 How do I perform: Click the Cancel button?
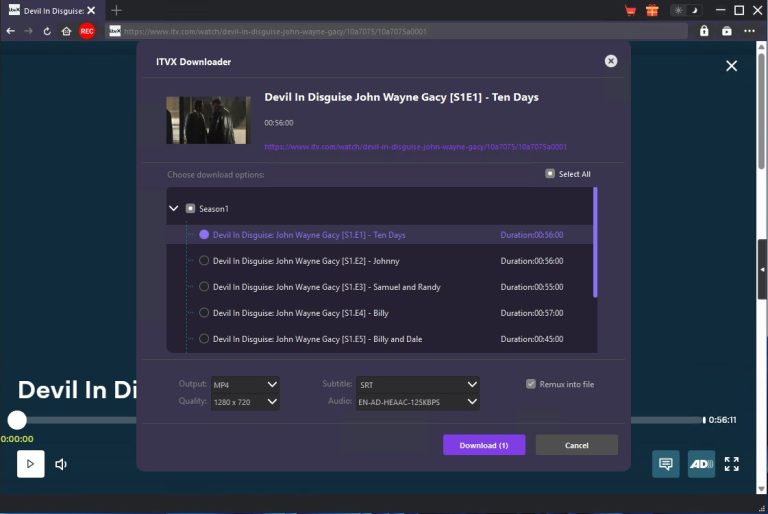click(x=576, y=445)
